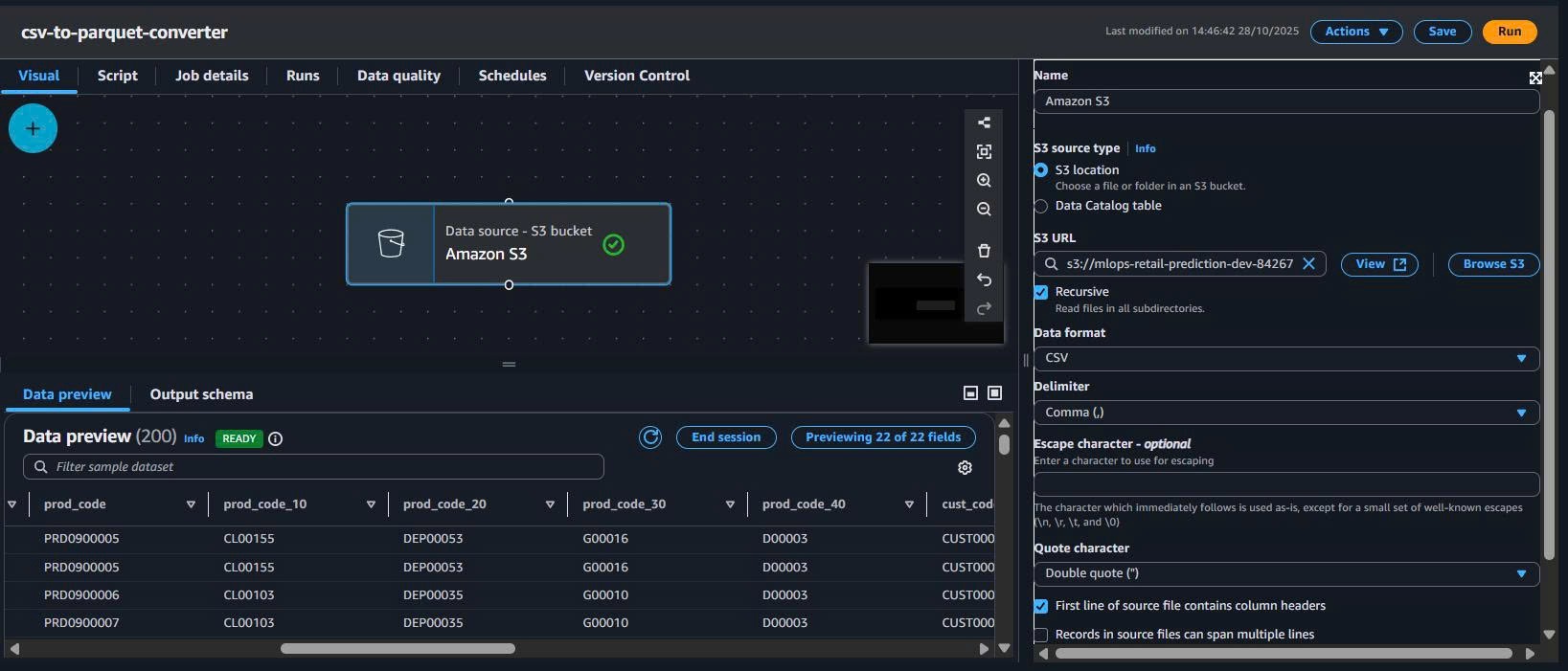
Task: Undo the last canvas action
Action: pos(984,280)
